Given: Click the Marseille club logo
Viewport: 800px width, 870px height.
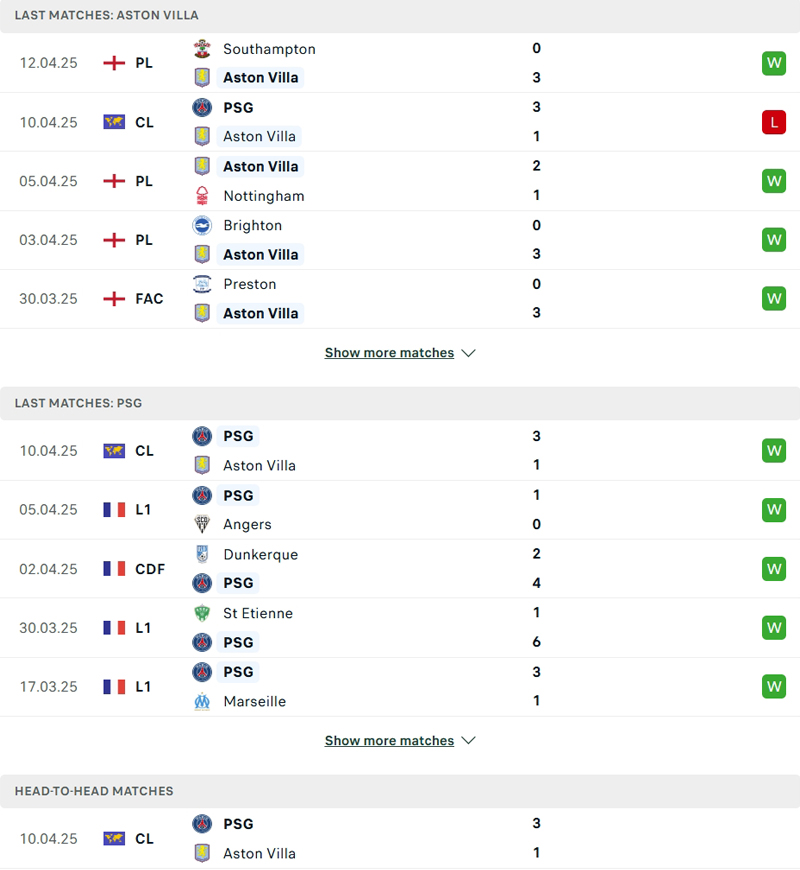Looking at the screenshot, I should (202, 701).
